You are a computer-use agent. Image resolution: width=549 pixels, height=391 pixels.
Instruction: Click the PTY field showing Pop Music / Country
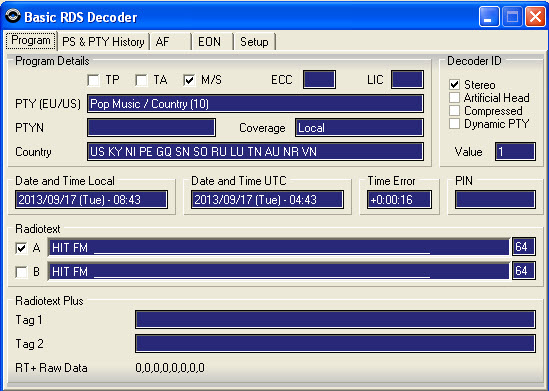tap(255, 104)
